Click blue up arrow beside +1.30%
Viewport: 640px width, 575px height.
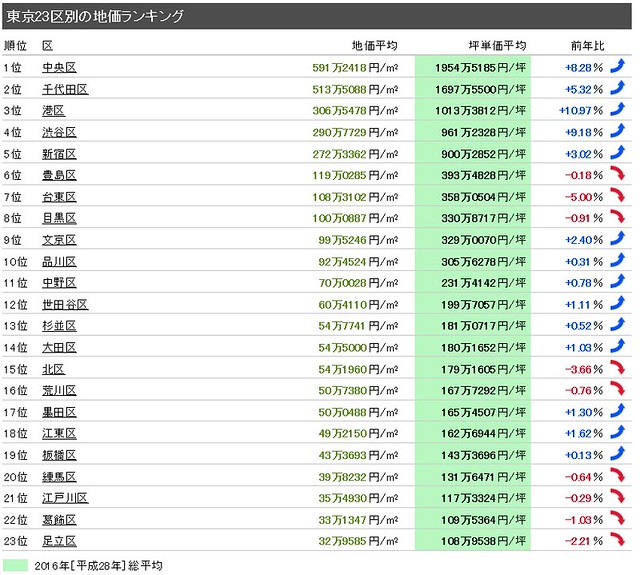coord(618,411)
